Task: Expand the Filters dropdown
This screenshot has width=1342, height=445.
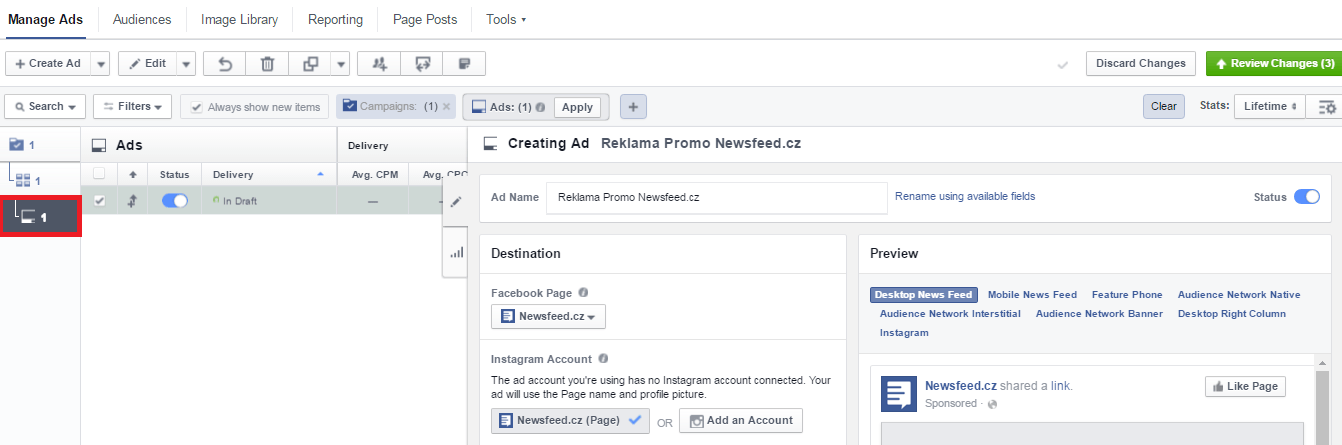Action: click(132, 107)
